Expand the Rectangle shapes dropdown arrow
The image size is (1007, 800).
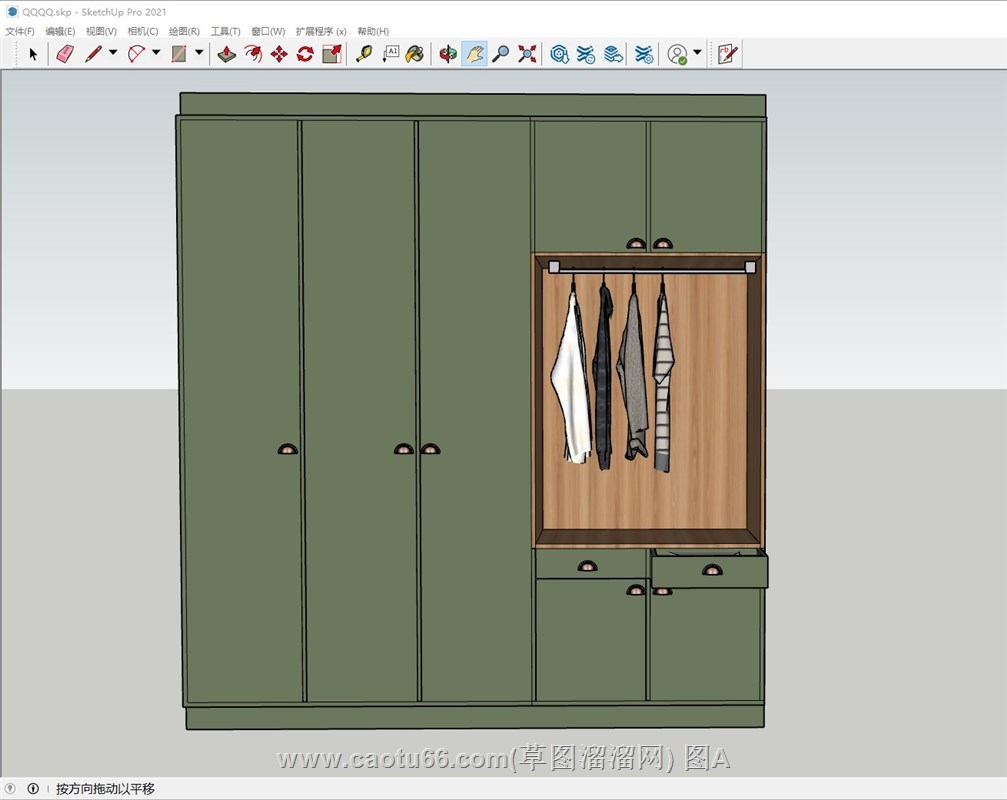click(x=199, y=53)
